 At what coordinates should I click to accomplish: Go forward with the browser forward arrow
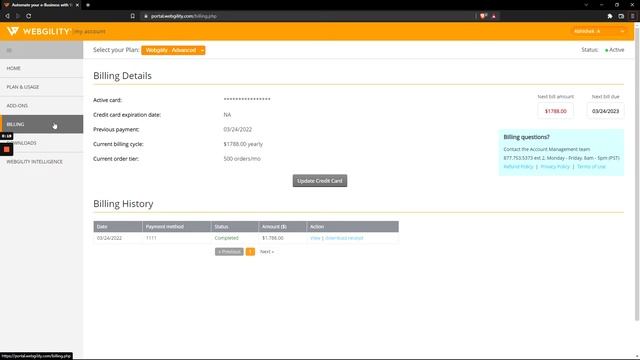pos(18,16)
